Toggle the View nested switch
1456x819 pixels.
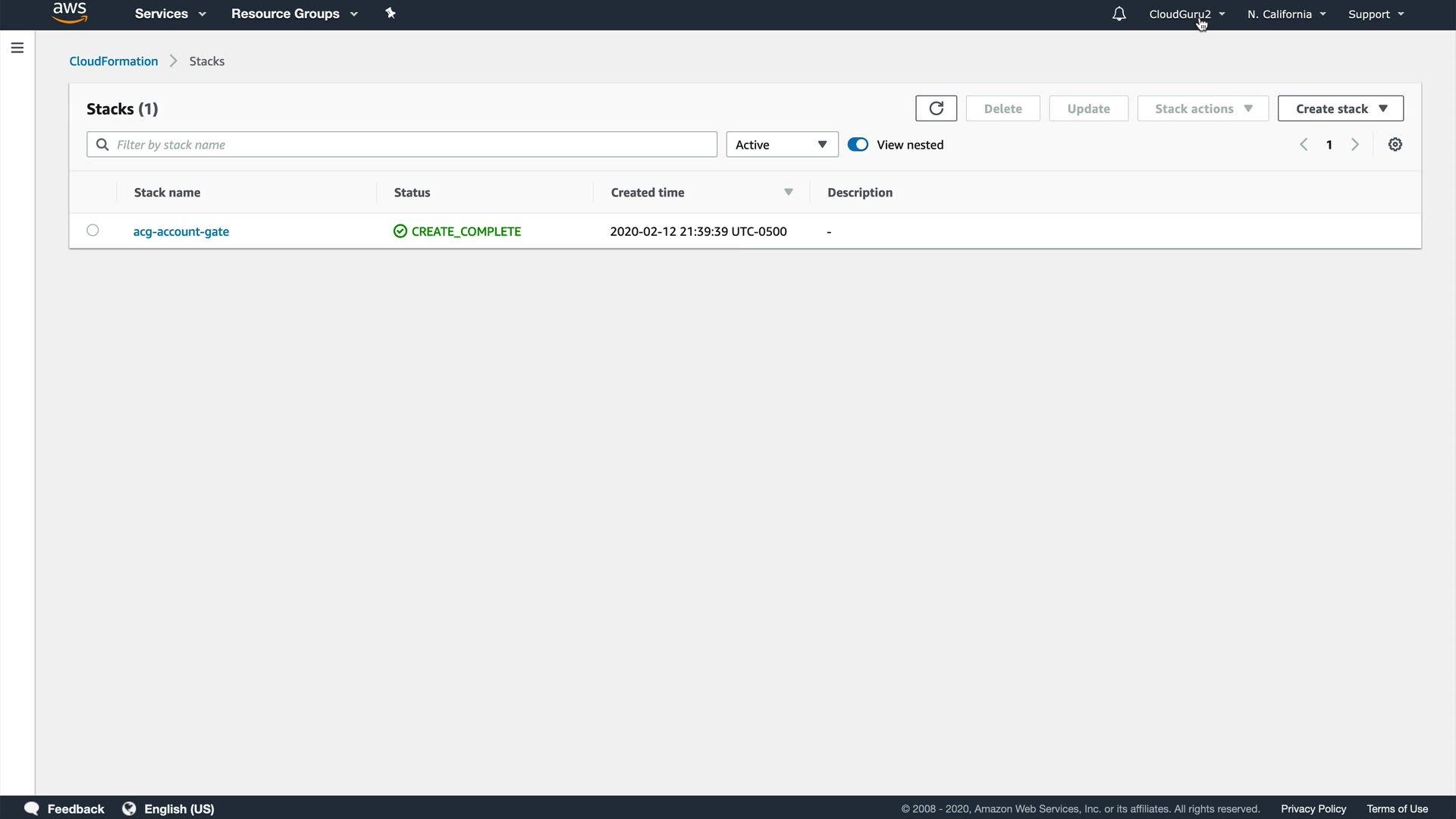[858, 145]
